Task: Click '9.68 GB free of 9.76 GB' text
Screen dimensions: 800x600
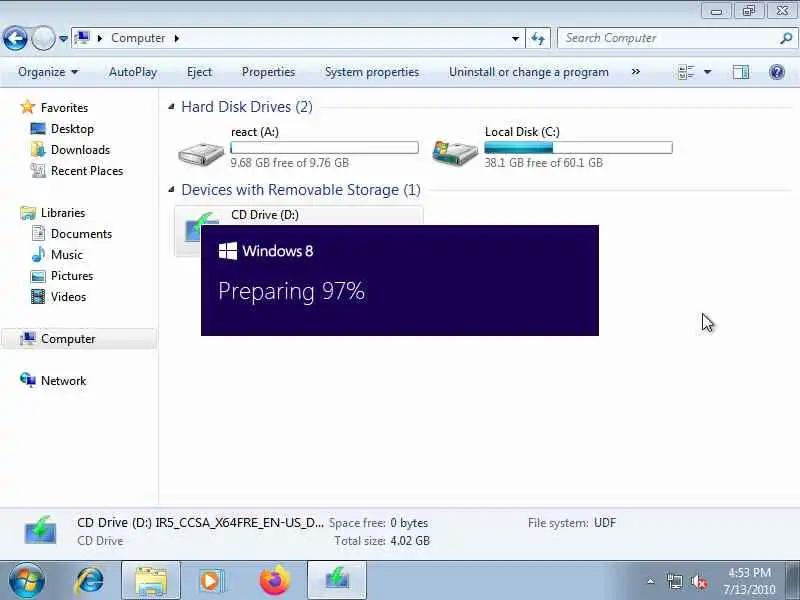Action: pos(290,163)
